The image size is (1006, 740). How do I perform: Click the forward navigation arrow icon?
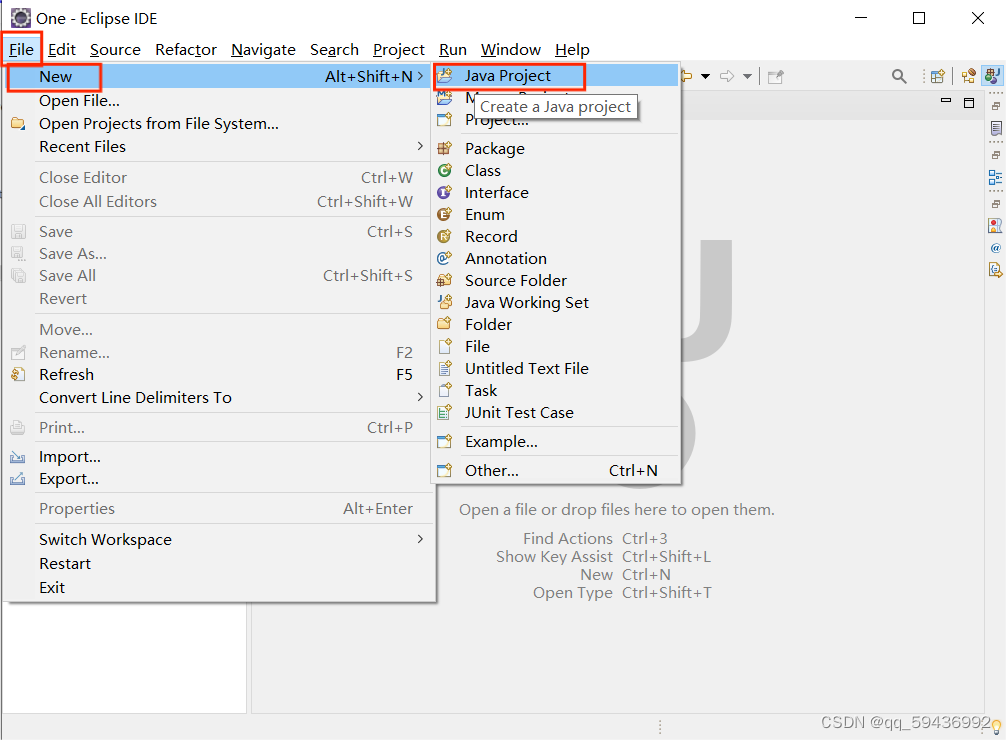(x=727, y=76)
